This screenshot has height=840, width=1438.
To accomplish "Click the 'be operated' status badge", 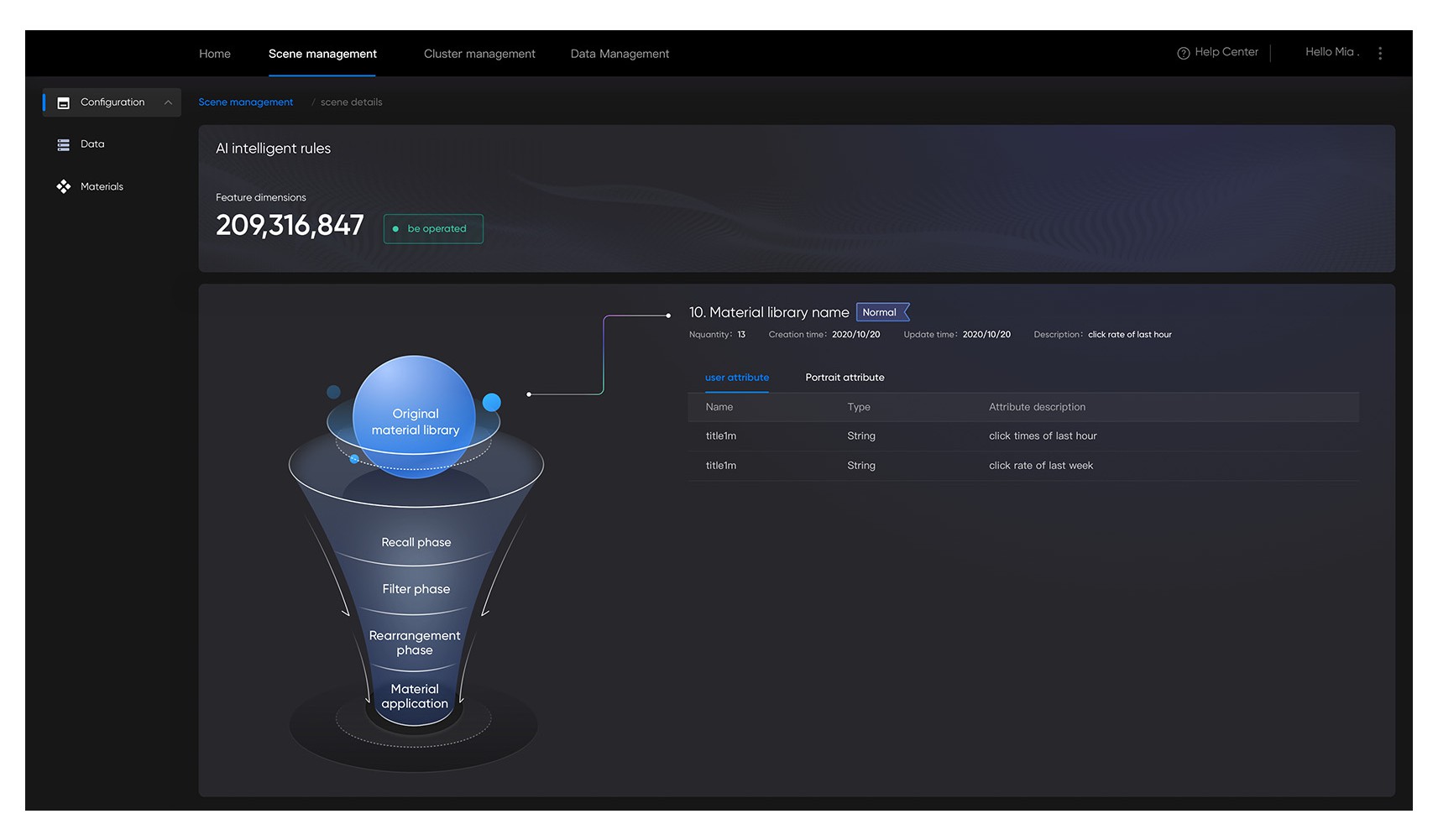I will pyautogui.click(x=433, y=228).
